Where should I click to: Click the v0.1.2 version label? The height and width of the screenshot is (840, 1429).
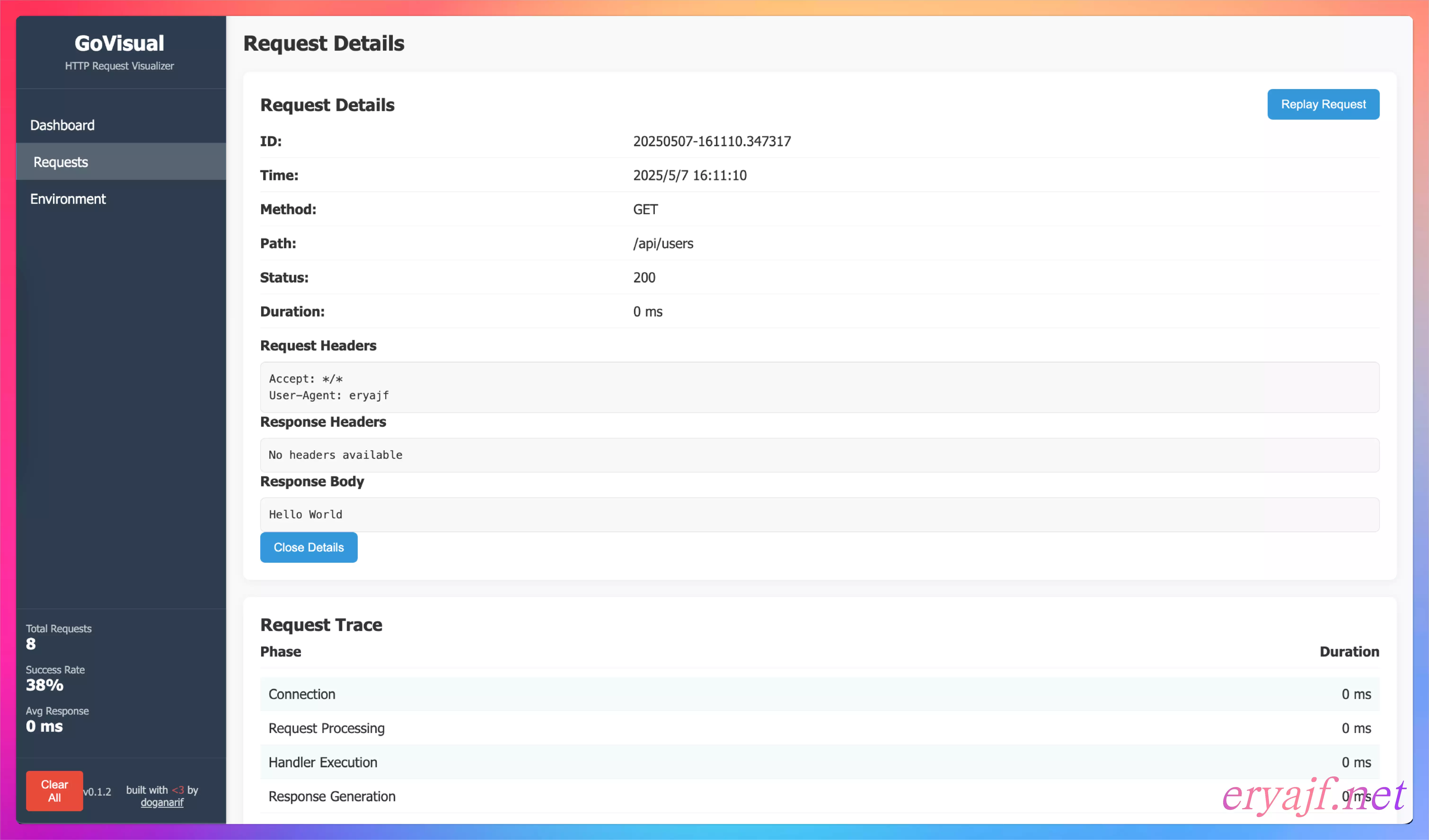(97, 791)
